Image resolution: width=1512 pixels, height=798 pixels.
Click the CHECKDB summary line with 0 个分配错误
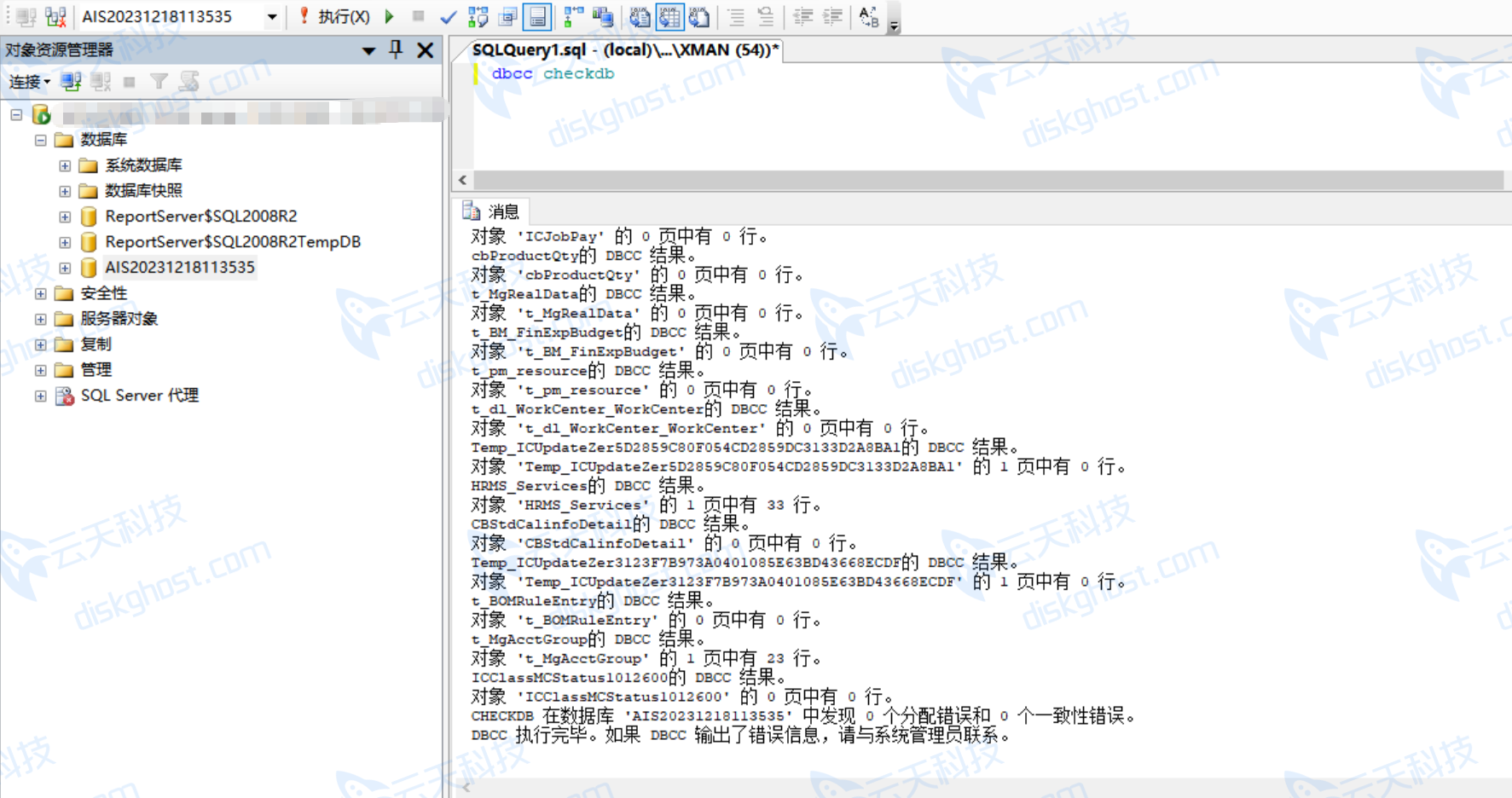(804, 716)
